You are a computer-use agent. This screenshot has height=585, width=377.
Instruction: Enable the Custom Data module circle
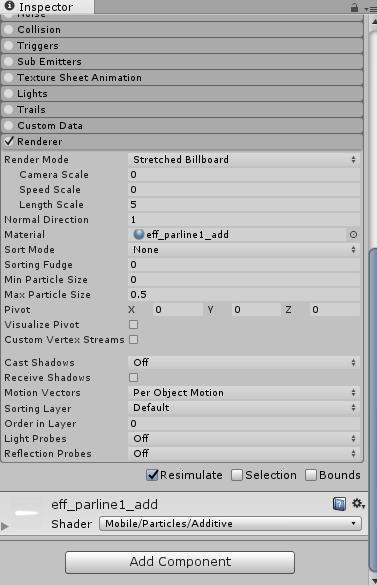tap(9, 126)
